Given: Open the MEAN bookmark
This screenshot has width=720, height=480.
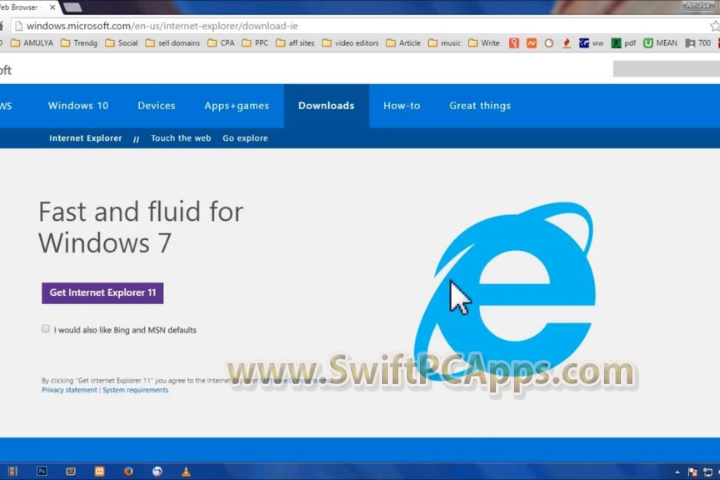Looking at the screenshot, I should tap(660, 43).
